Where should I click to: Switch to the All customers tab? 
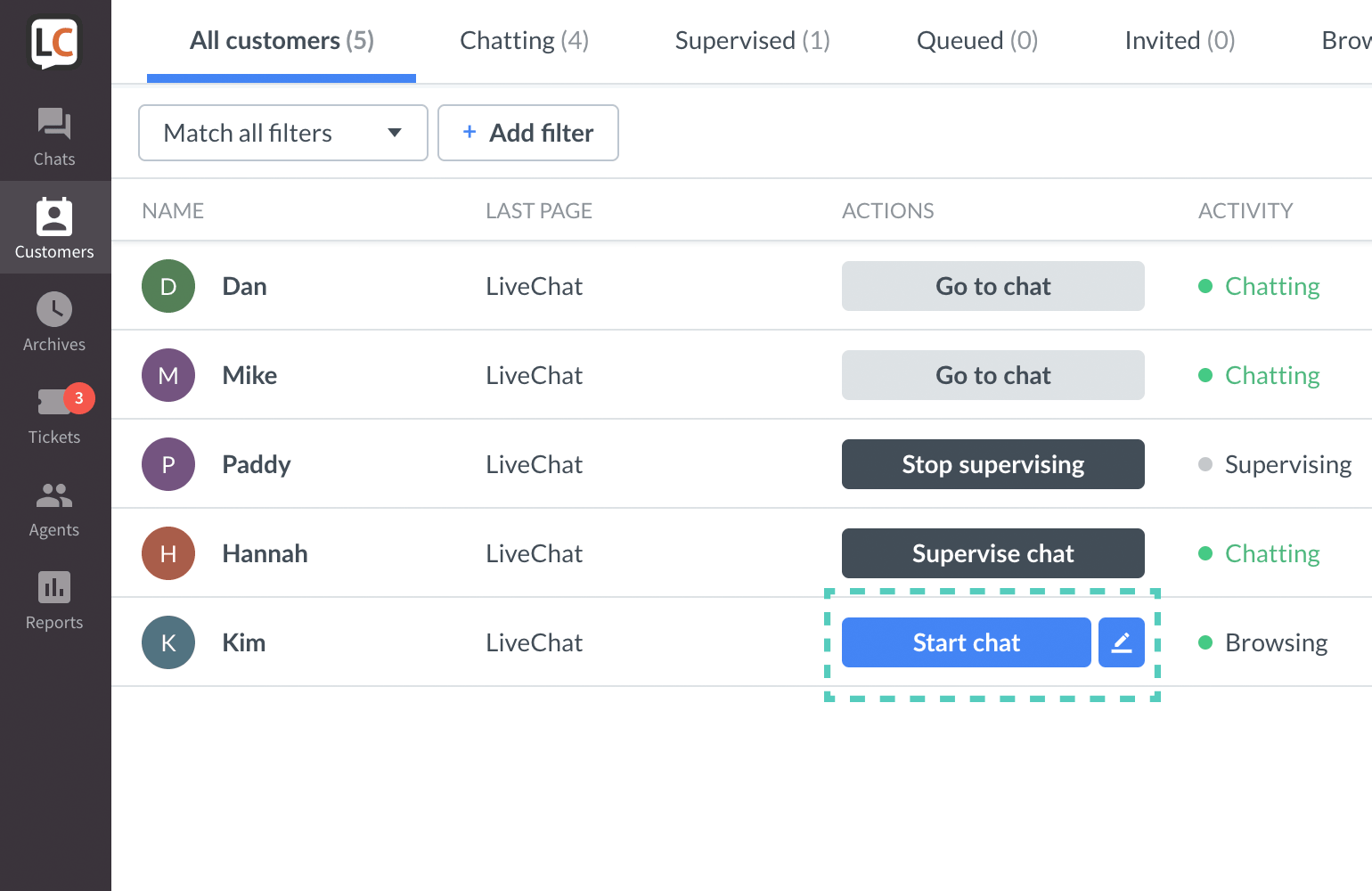tap(282, 40)
